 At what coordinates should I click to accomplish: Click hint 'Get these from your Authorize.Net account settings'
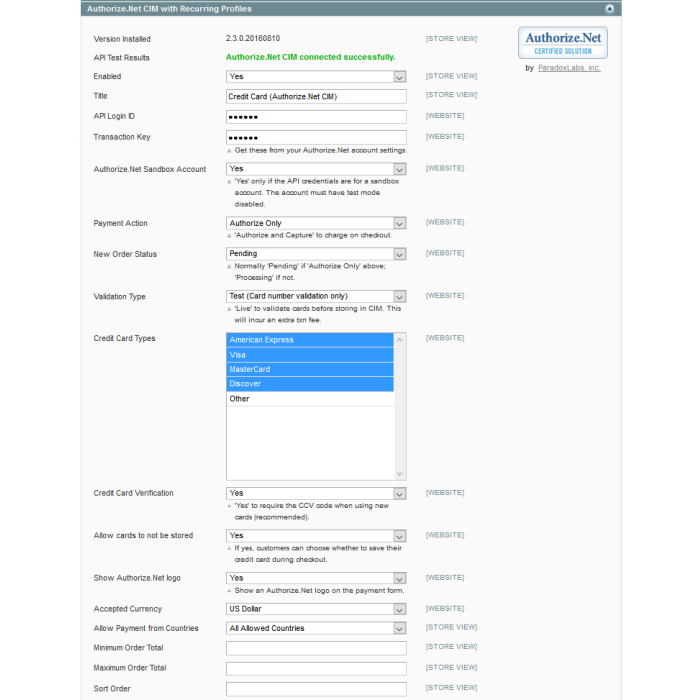[321, 150]
